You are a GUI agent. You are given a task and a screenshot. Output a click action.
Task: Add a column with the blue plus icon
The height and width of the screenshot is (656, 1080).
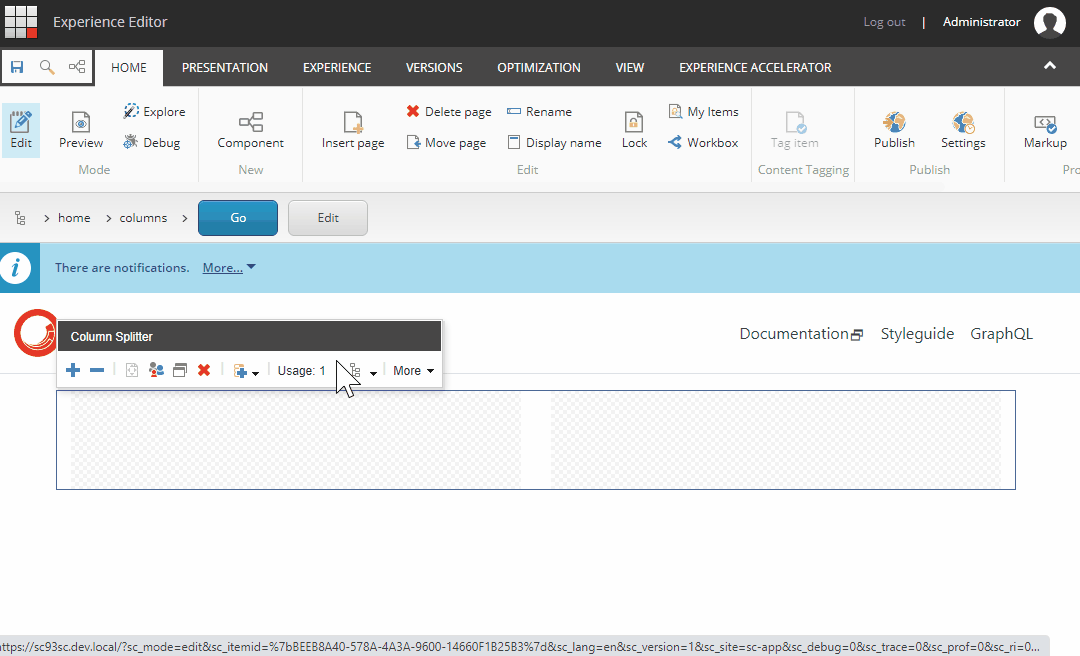[x=73, y=371]
